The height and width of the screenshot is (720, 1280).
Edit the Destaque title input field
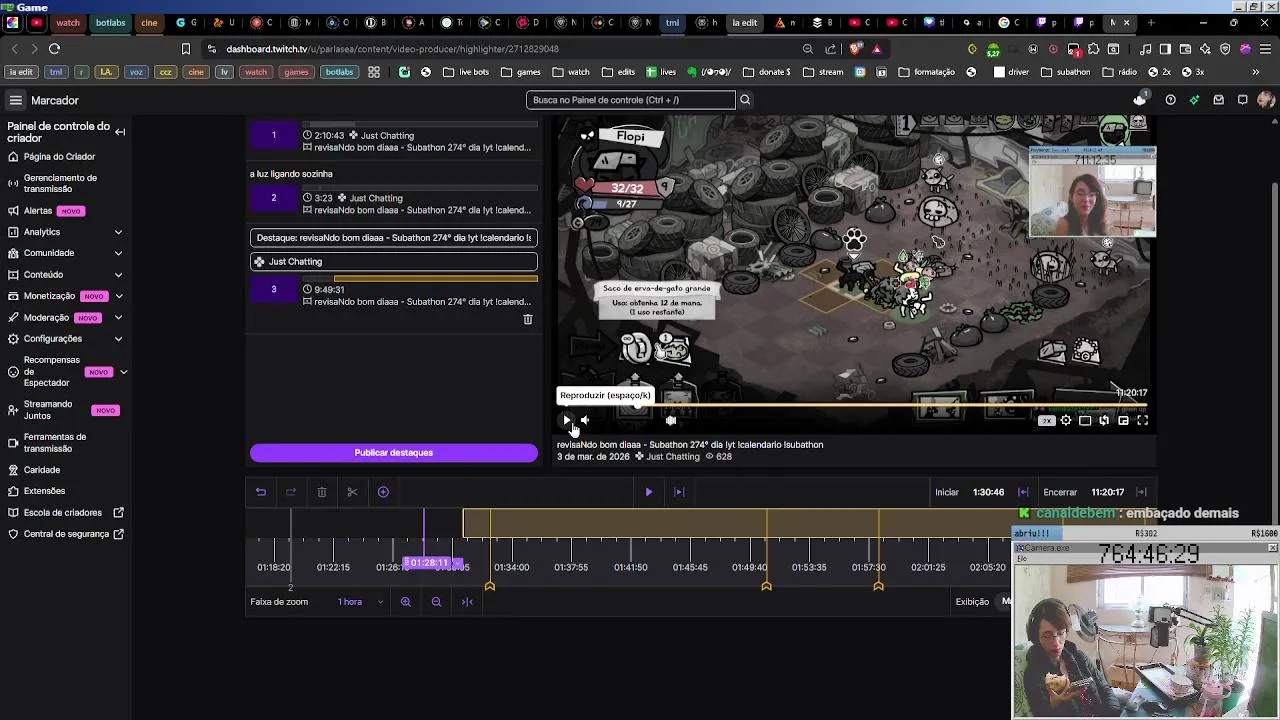394,238
